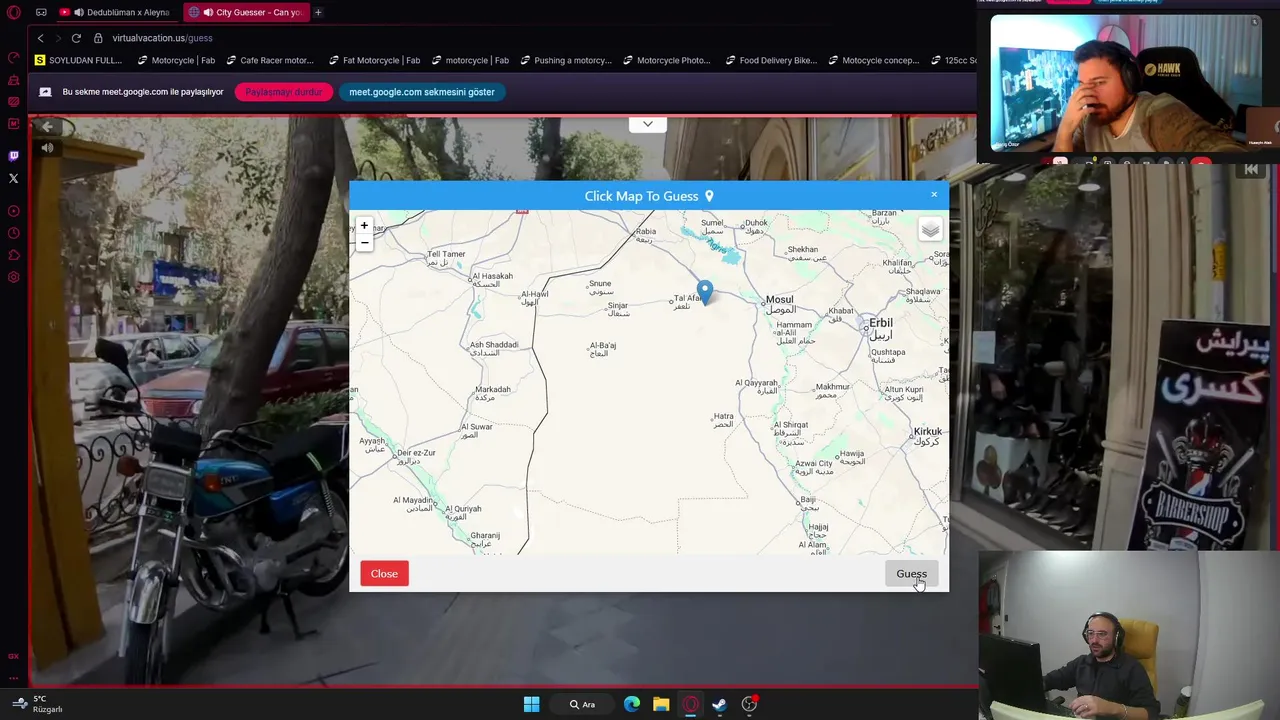Open the lowercase 'motorcycle | Fab' bookmark
The image size is (1280, 720).
pyautogui.click(x=469, y=60)
